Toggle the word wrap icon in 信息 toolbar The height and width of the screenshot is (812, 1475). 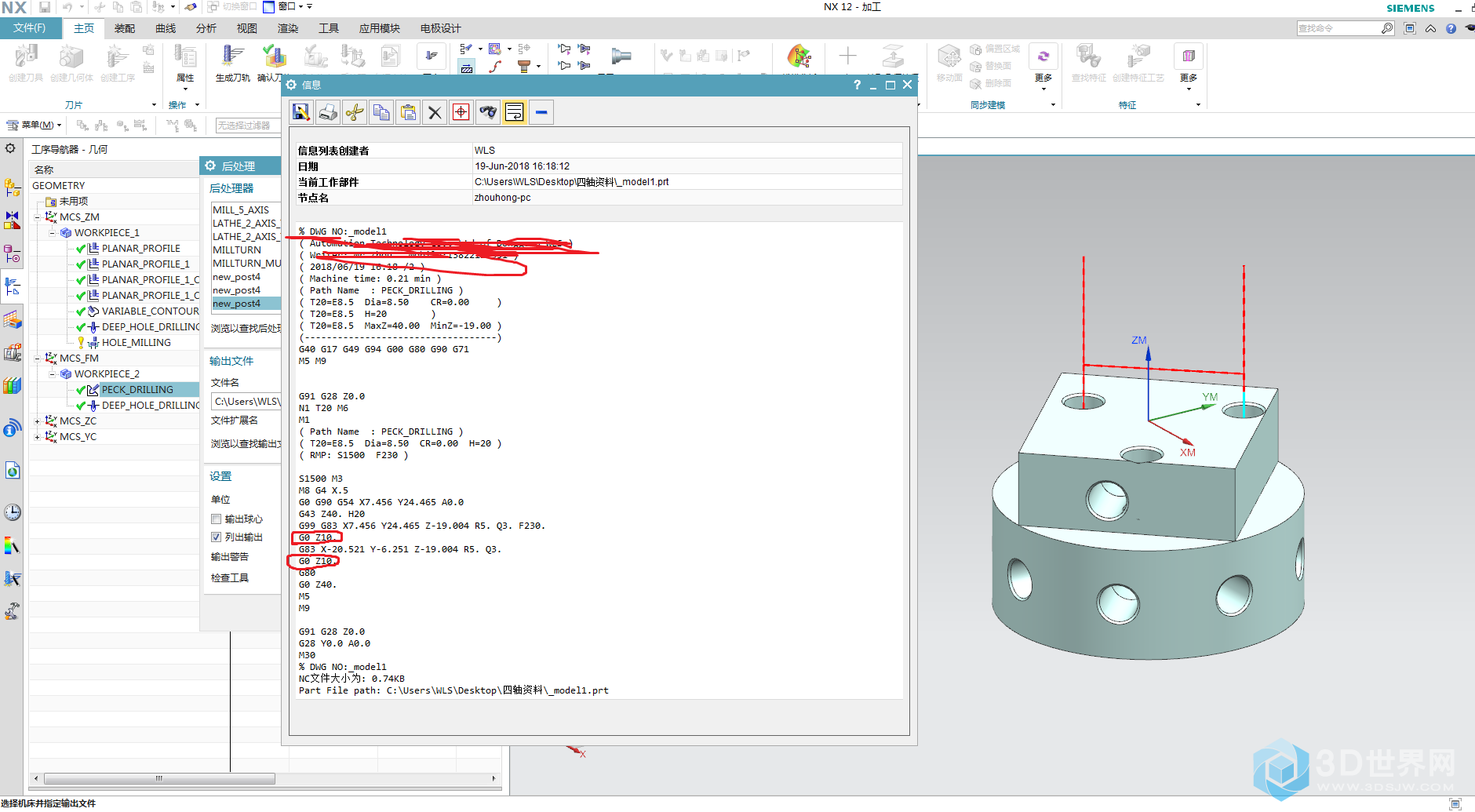point(515,112)
